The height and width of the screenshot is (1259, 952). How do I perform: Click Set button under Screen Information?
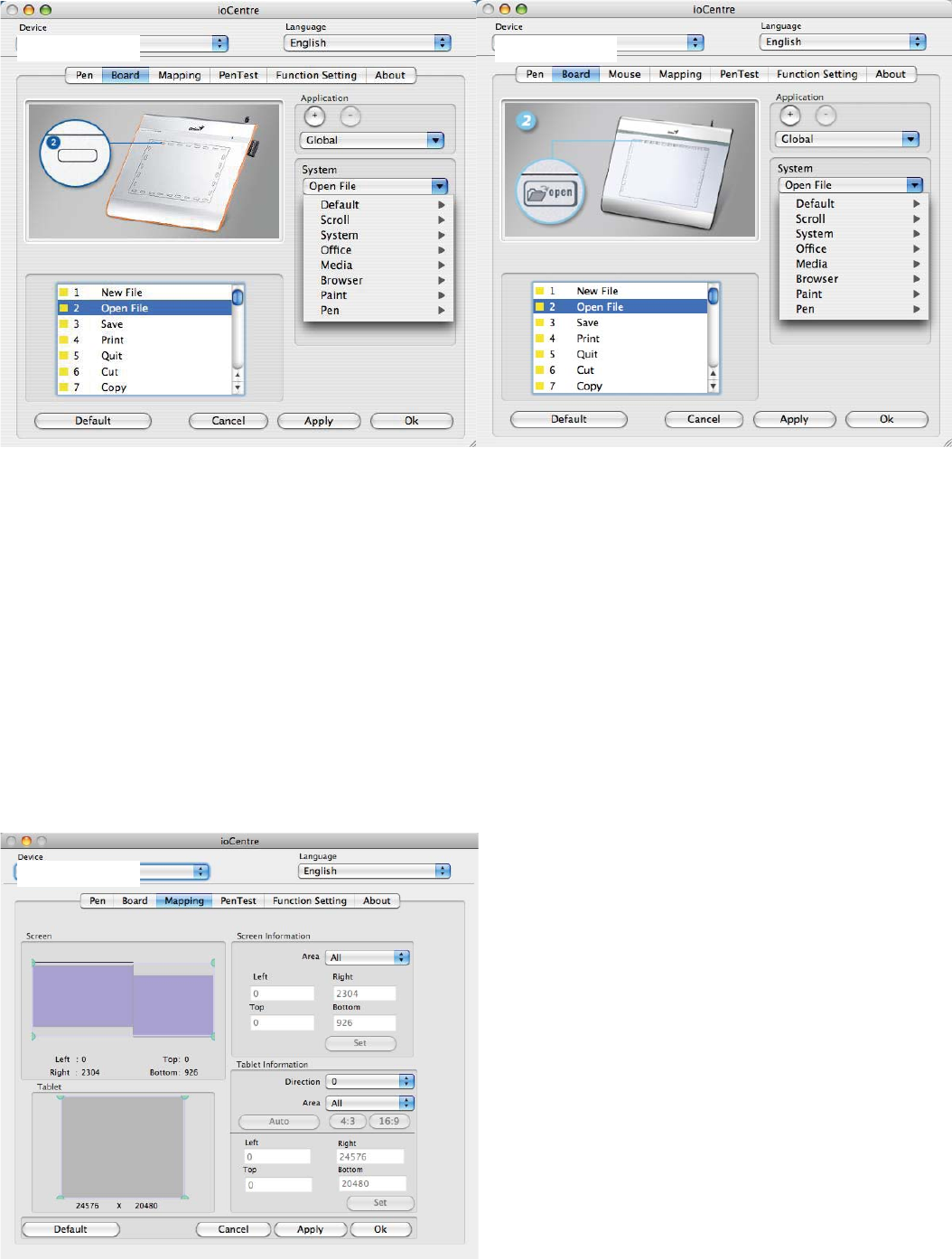pos(360,1043)
